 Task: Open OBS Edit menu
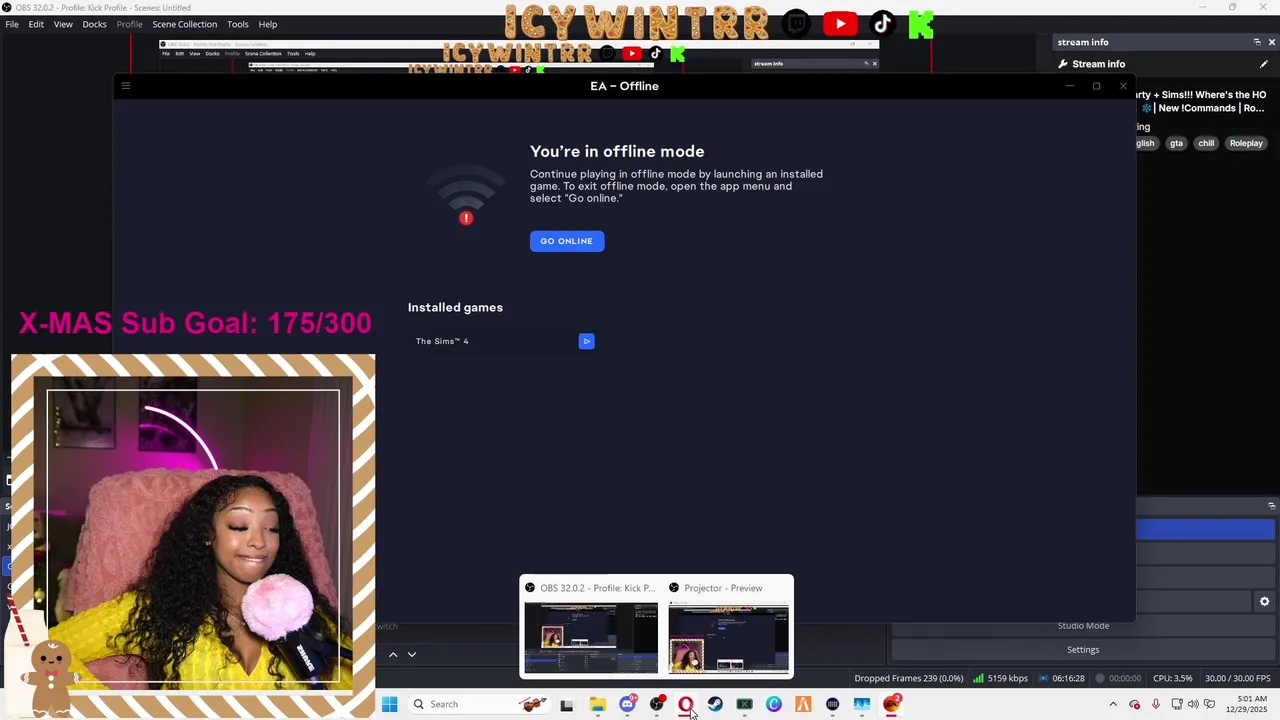(36, 24)
